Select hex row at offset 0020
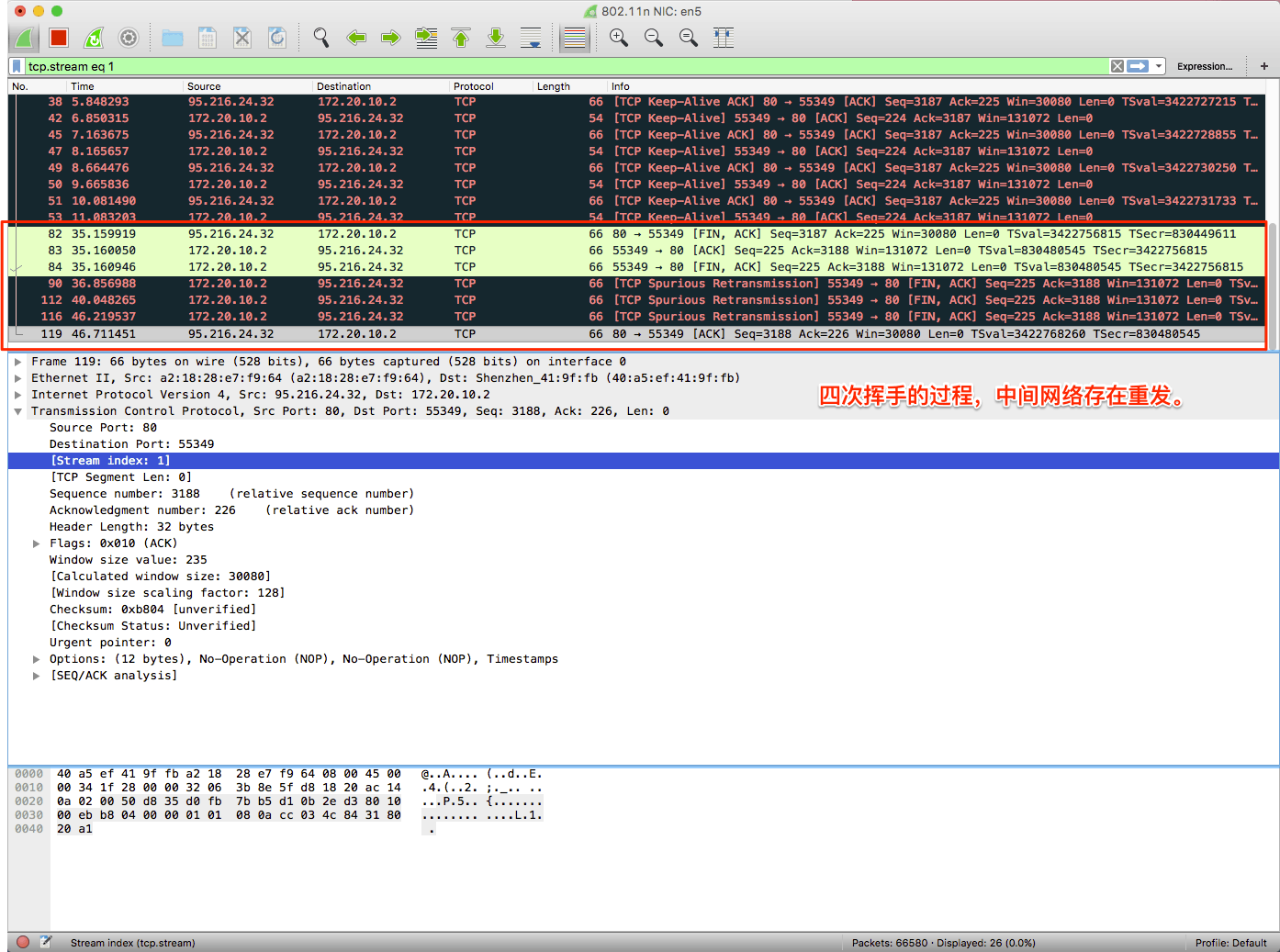Screen dimensions: 1280x952 280,801
